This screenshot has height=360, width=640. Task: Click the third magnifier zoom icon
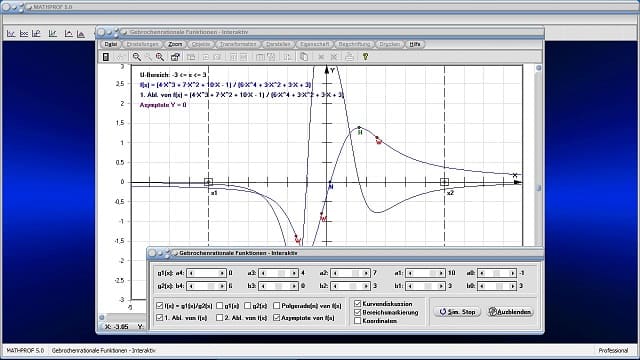pyautogui.click(x=160, y=57)
